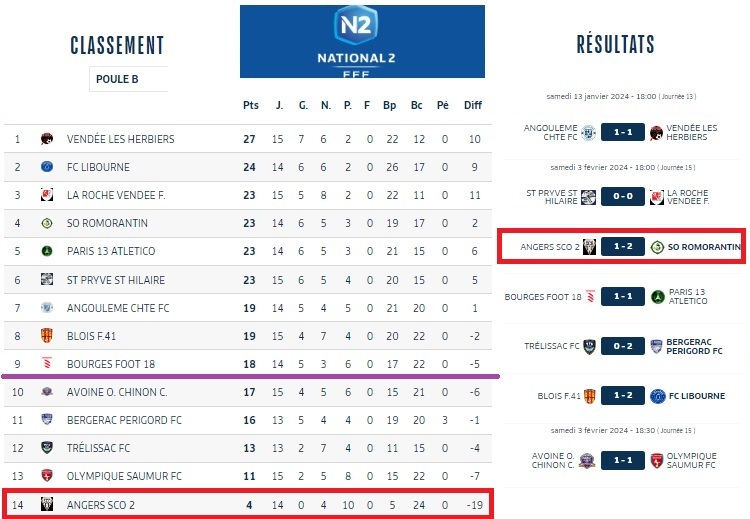Viewport: 750px width, 519px height.
Task: Click the Bergerac Perigord FC crest in results
Action: click(657, 346)
